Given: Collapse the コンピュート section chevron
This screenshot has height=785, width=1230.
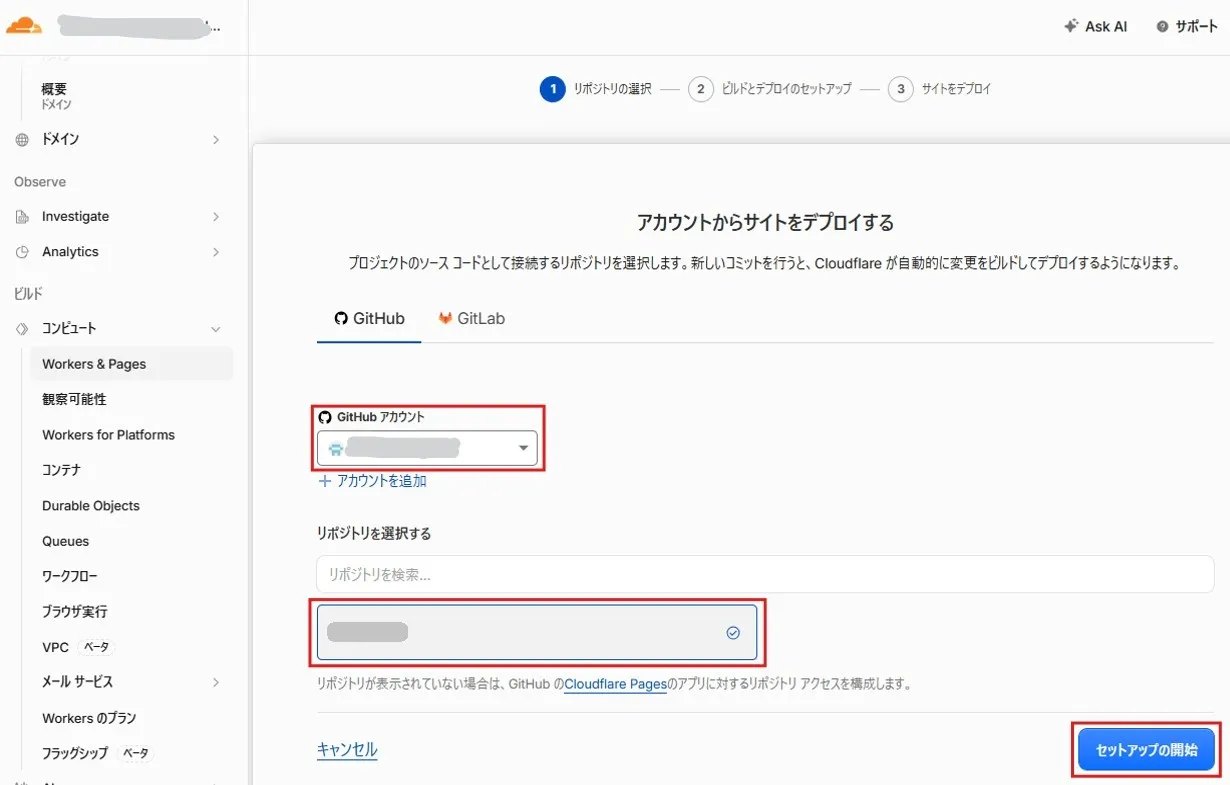Looking at the screenshot, I should (216, 329).
